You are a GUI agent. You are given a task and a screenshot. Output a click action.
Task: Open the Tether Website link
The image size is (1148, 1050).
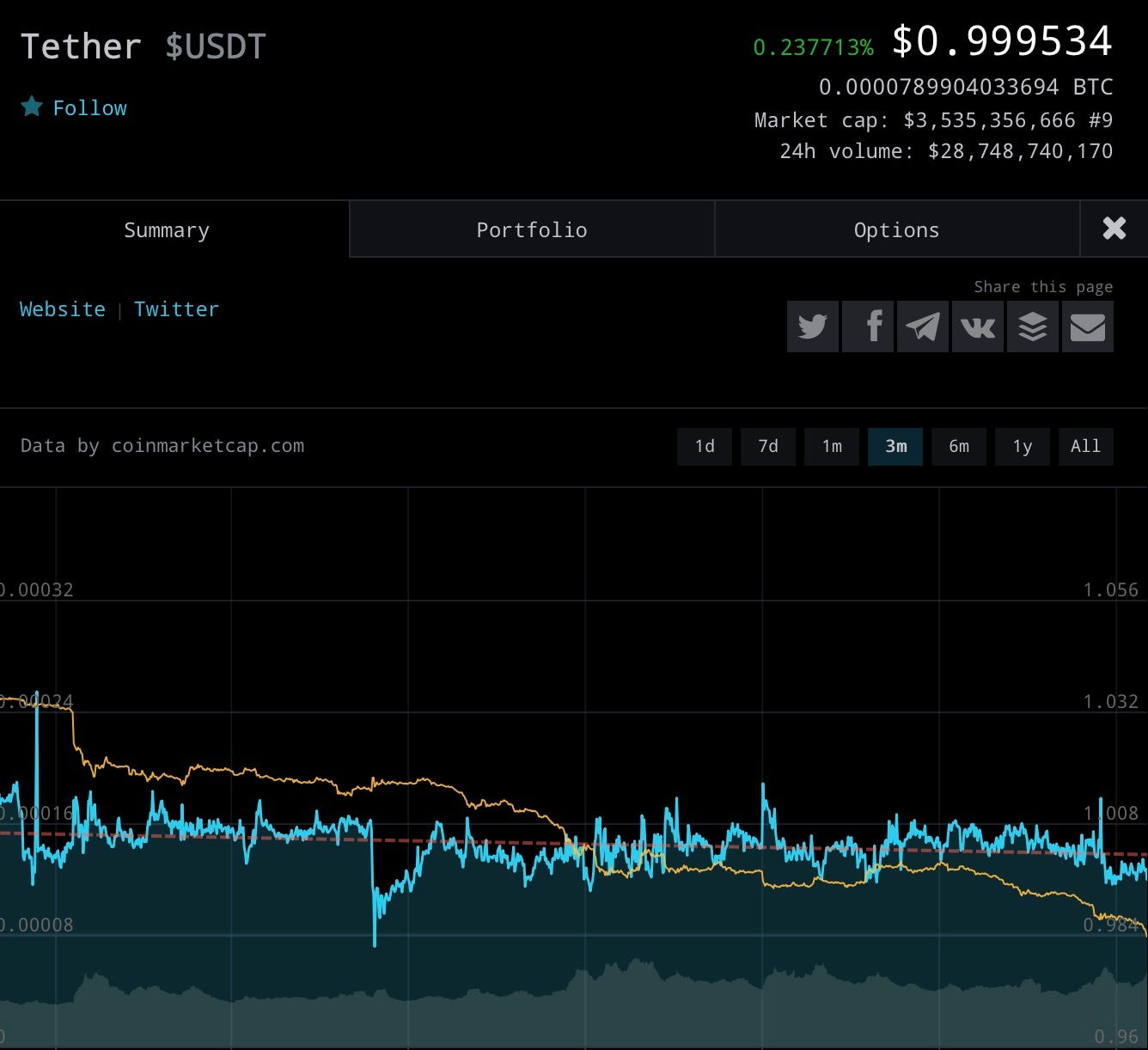[63, 309]
